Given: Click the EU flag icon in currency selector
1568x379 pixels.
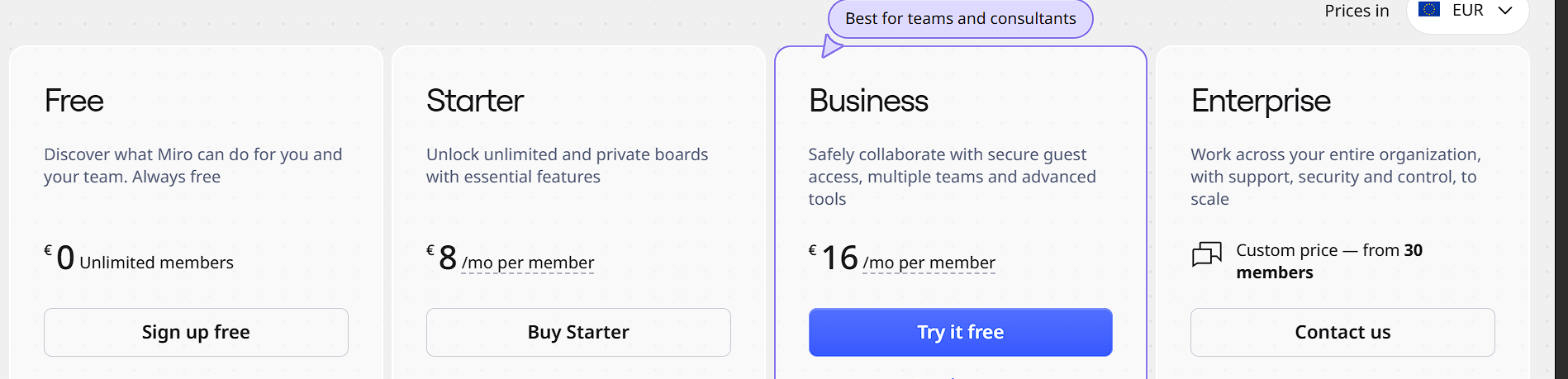Looking at the screenshot, I should (1428, 9).
